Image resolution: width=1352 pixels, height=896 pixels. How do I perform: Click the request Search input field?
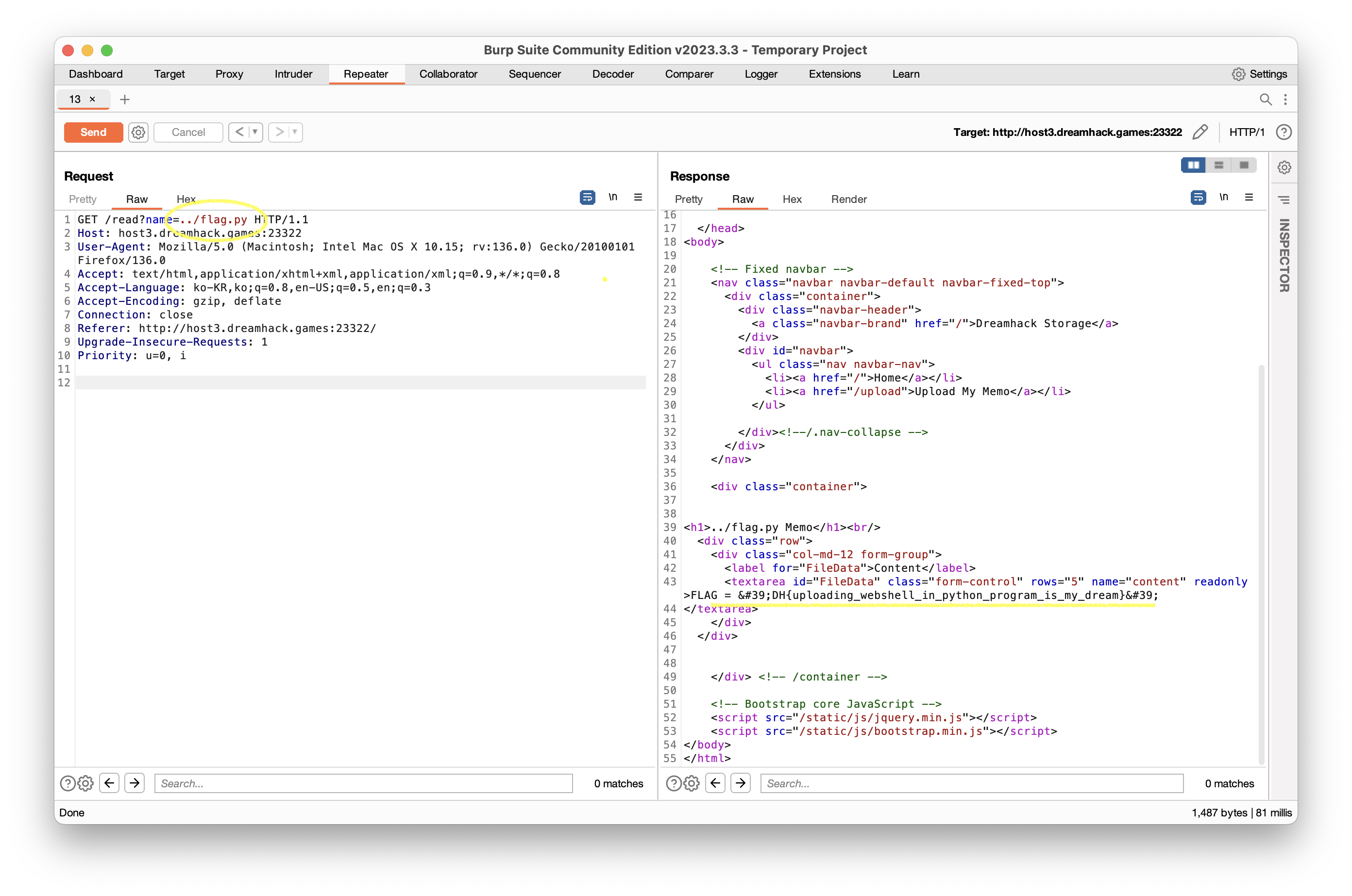(x=363, y=783)
